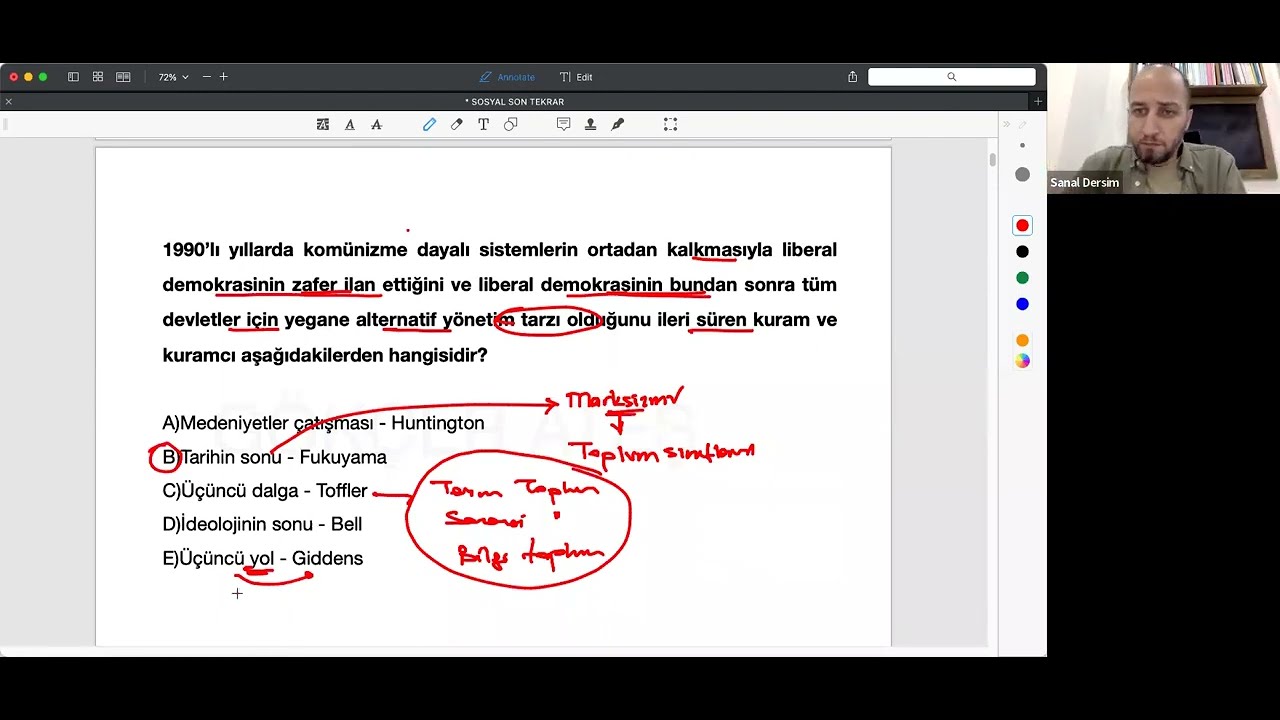The image size is (1280, 720).
Task: Choose the thick line thickness dot
Action: [x=1022, y=175]
